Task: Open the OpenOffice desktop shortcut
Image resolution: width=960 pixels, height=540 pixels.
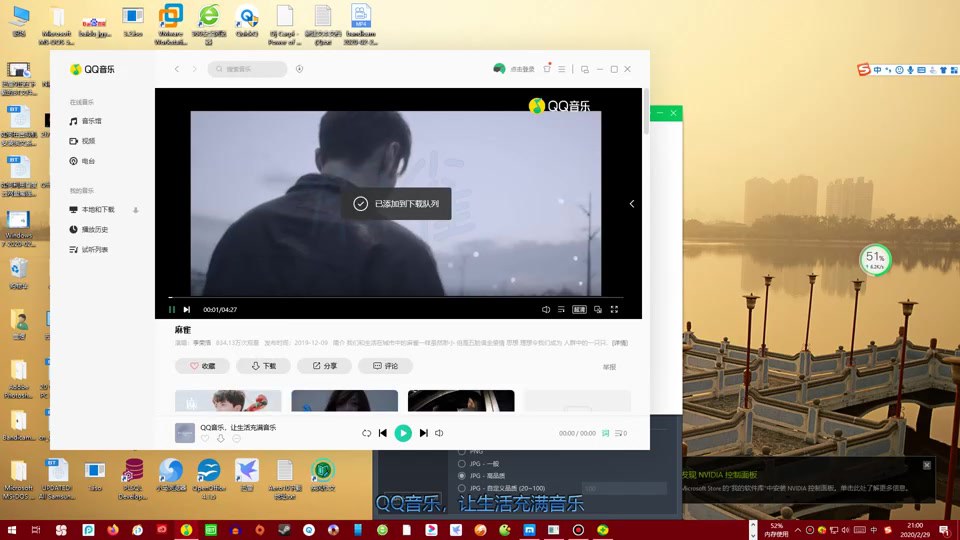Action: point(209,479)
